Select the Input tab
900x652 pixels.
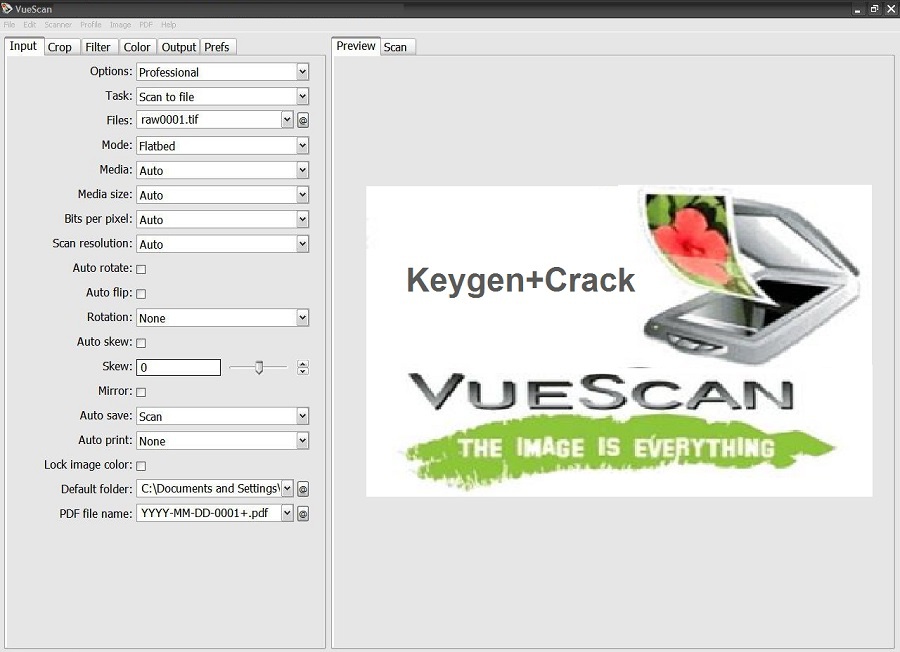pos(24,46)
